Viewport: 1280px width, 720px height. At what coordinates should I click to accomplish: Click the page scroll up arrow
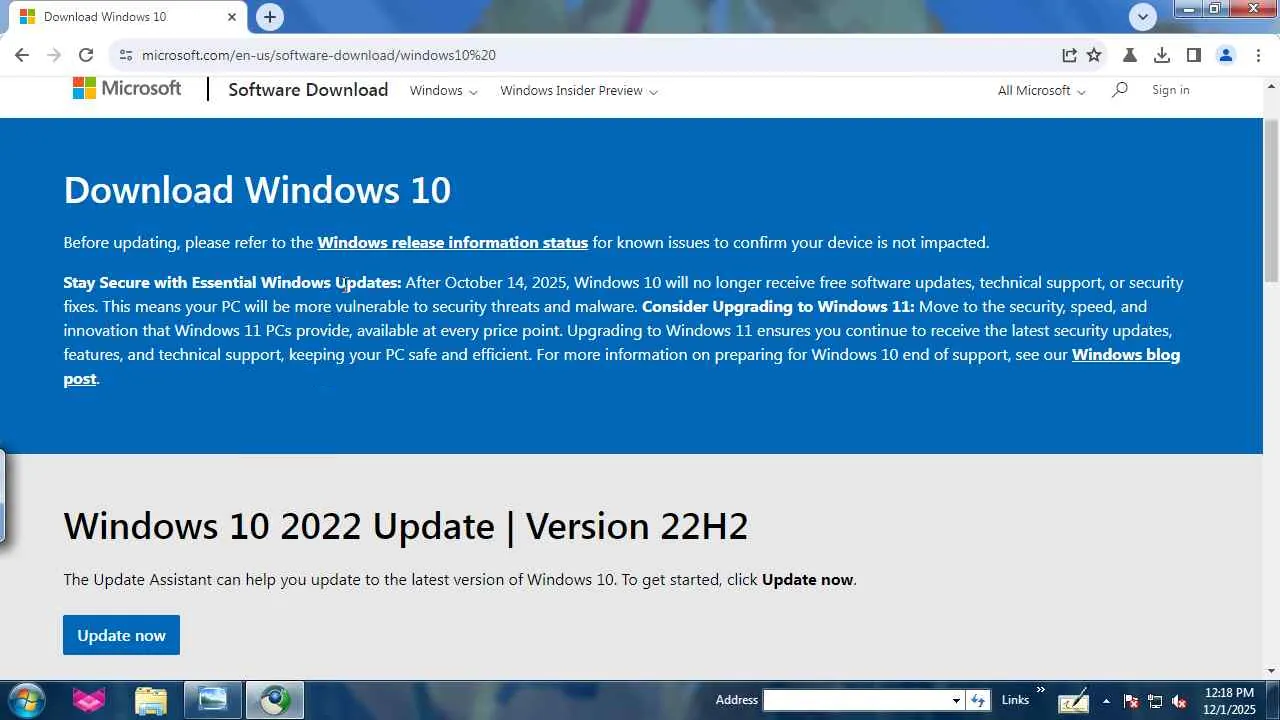[x=1271, y=84]
